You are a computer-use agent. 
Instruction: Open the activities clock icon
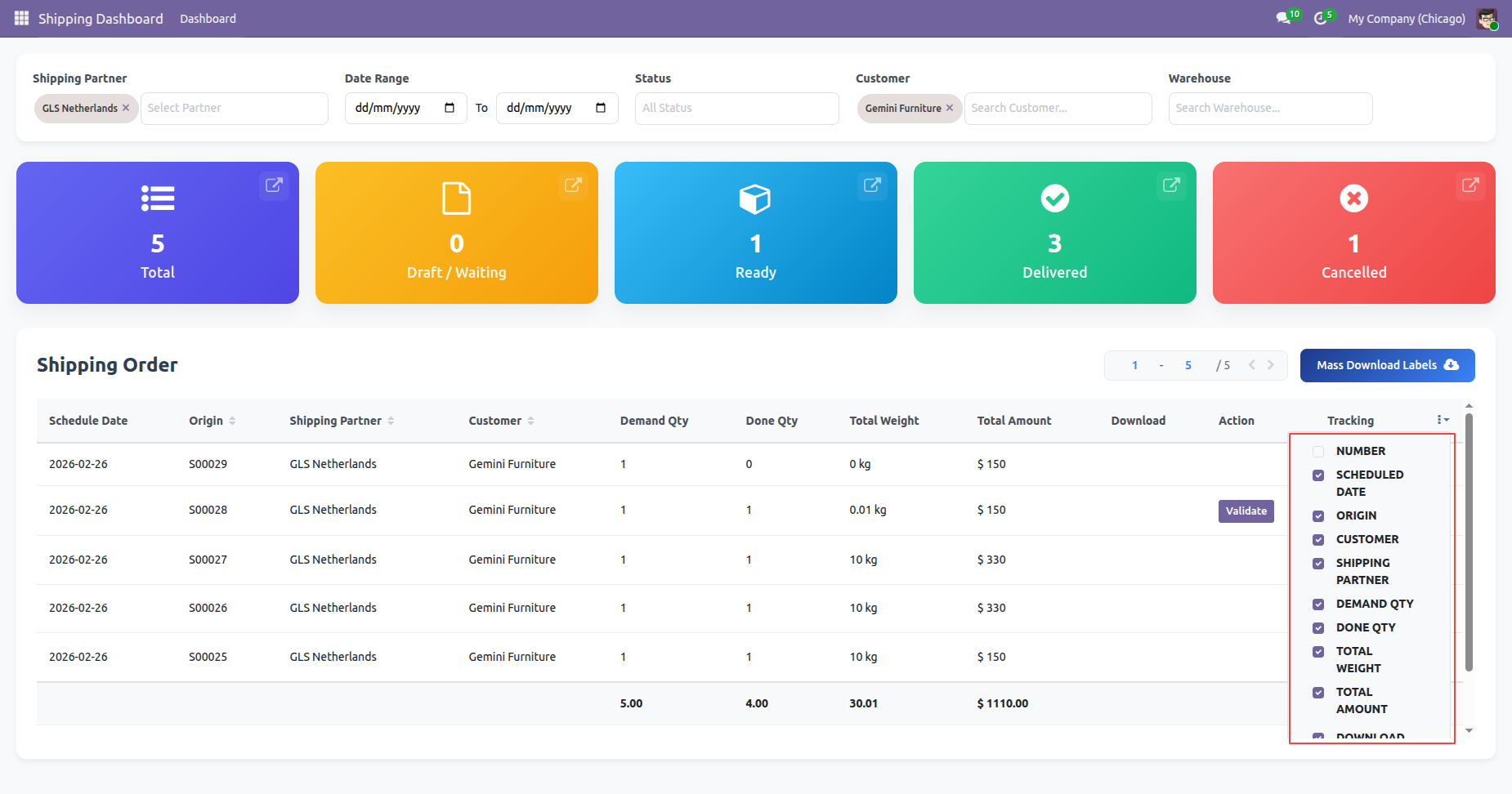coord(1320,18)
